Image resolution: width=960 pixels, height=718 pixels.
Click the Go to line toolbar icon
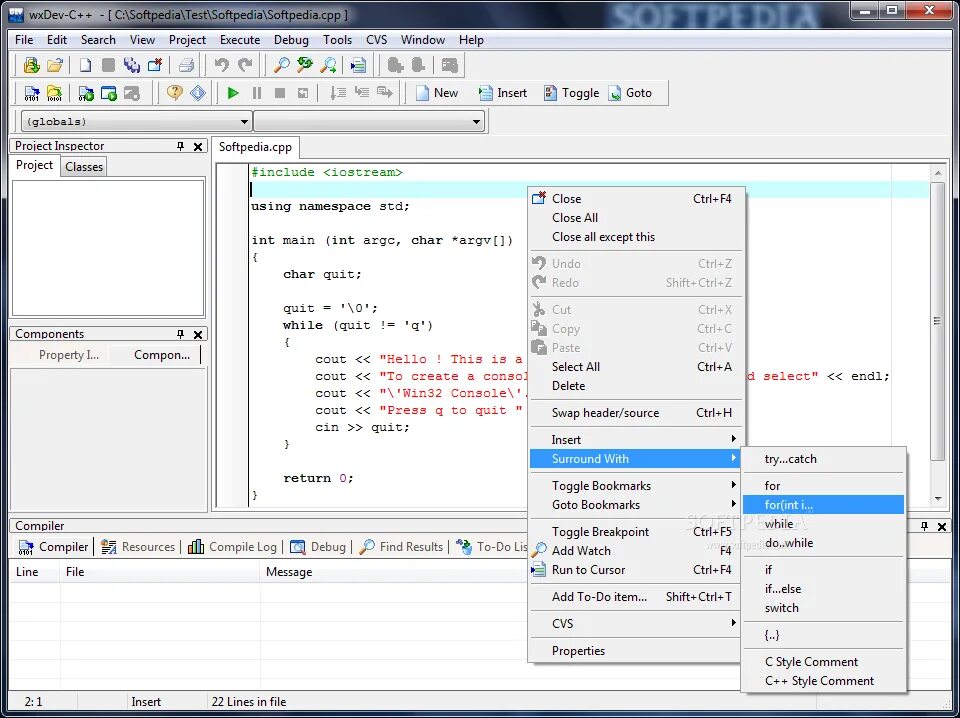click(x=358, y=65)
